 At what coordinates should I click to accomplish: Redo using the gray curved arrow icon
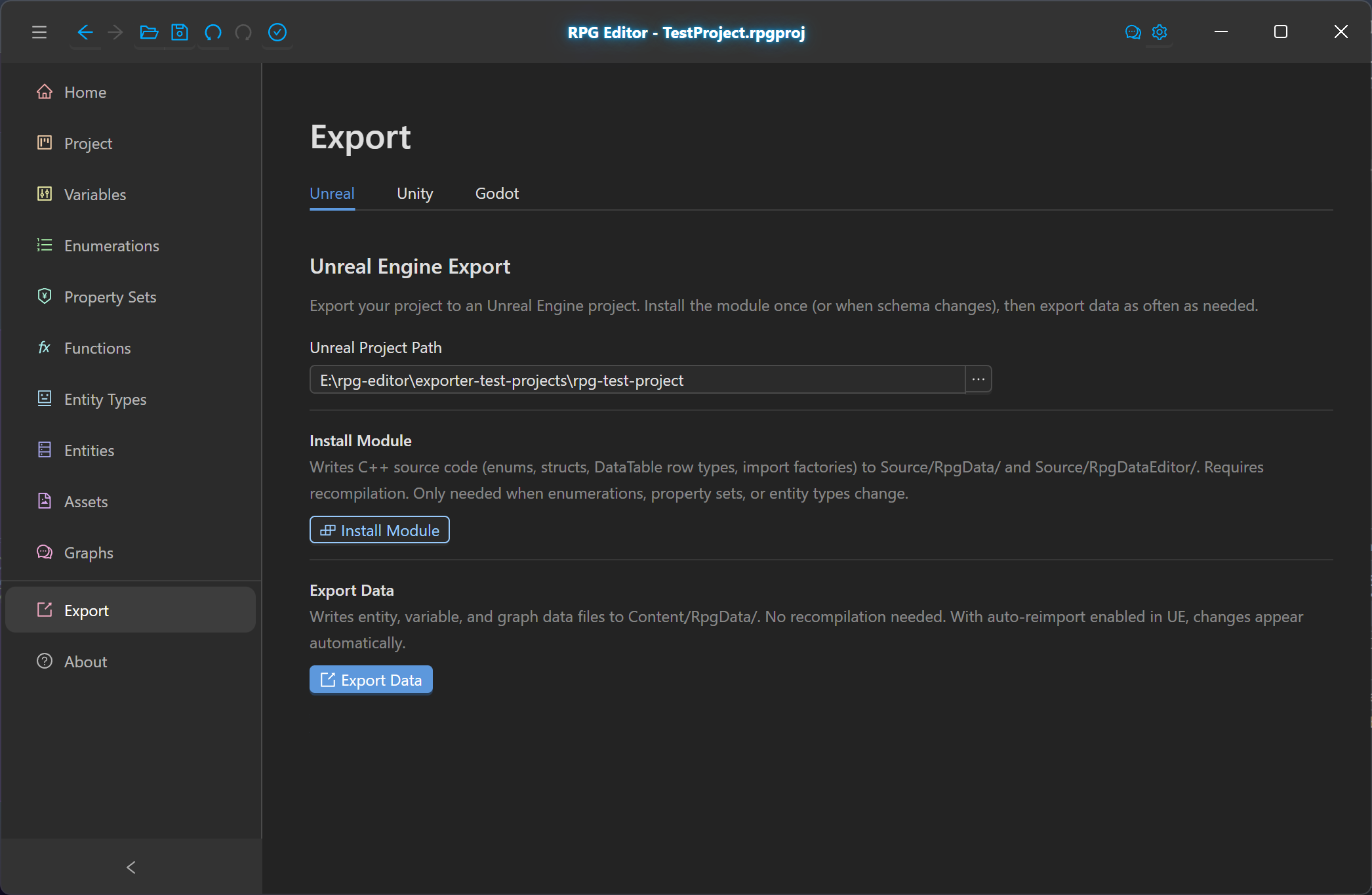pyautogui.click(x=243, y=32)
